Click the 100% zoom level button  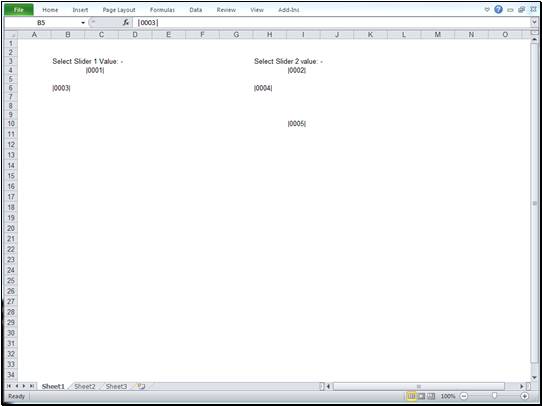(448, 396)
